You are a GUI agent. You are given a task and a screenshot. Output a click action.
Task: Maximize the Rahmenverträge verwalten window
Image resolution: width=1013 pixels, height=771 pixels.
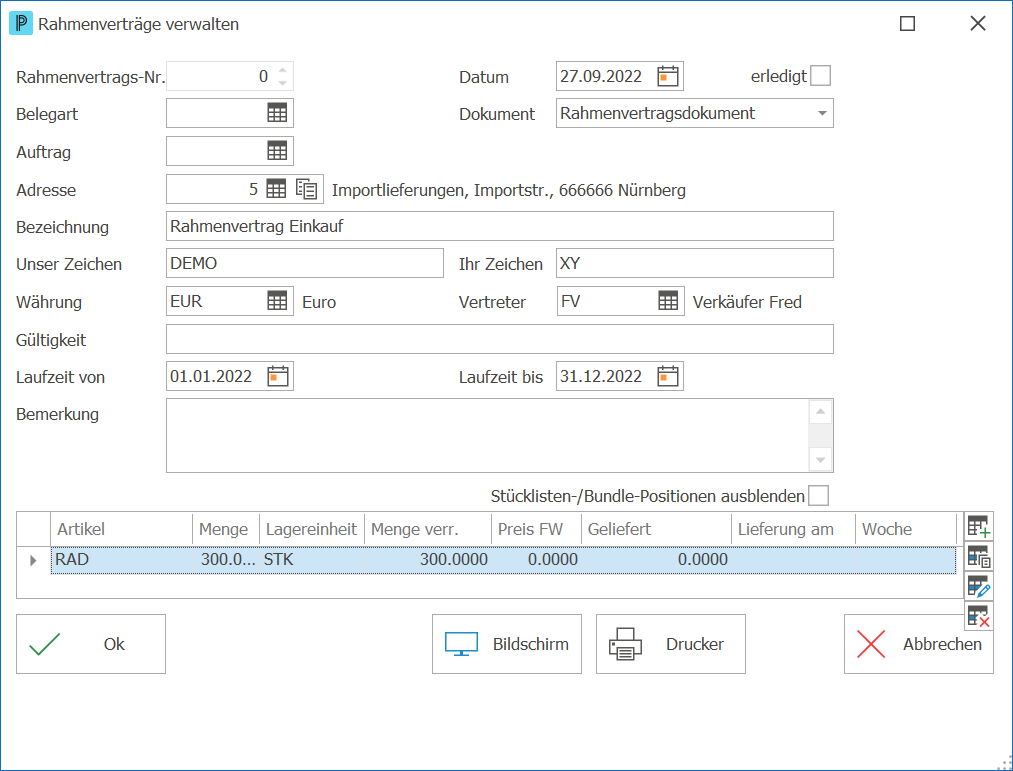[x=907, y=24]
